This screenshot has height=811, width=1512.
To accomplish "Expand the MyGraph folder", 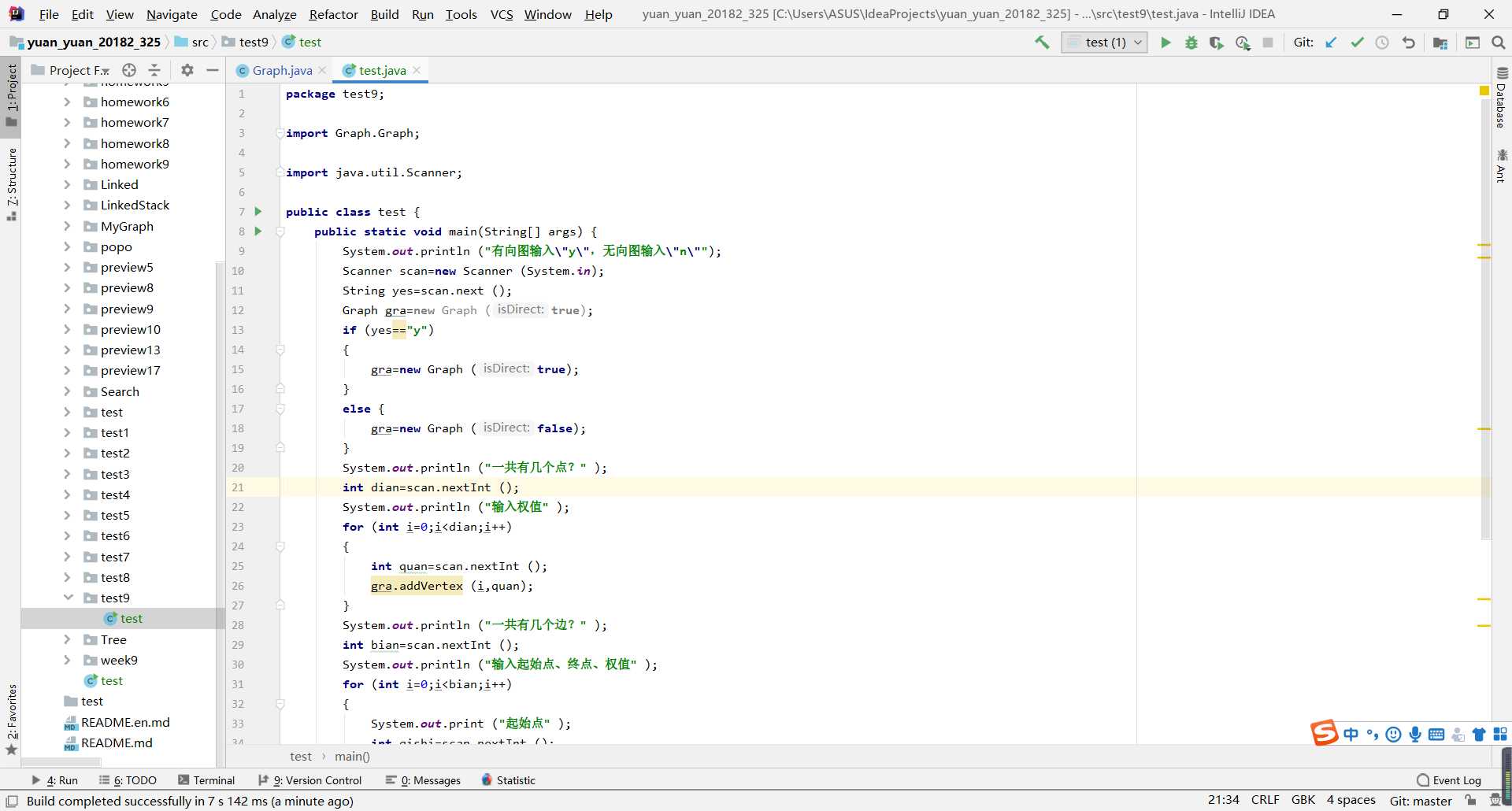I will click(67, 226).
